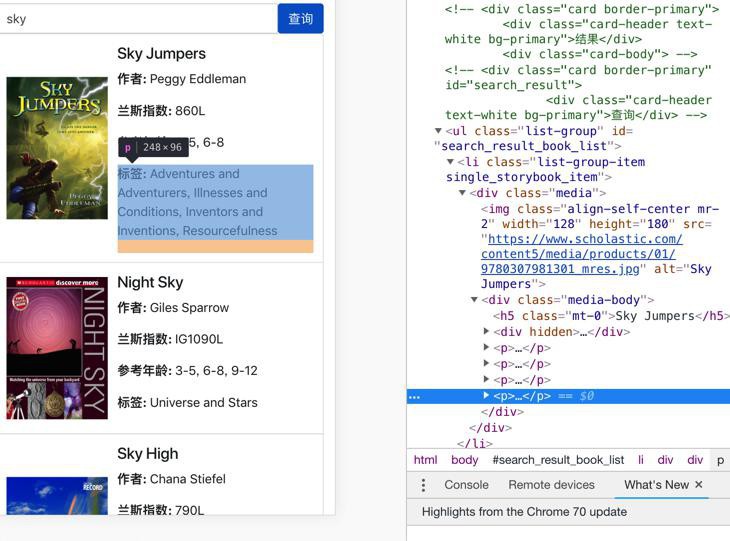Click Lexile value 790L
This screenshot has height=541, width=730.
tap(189, 510)
